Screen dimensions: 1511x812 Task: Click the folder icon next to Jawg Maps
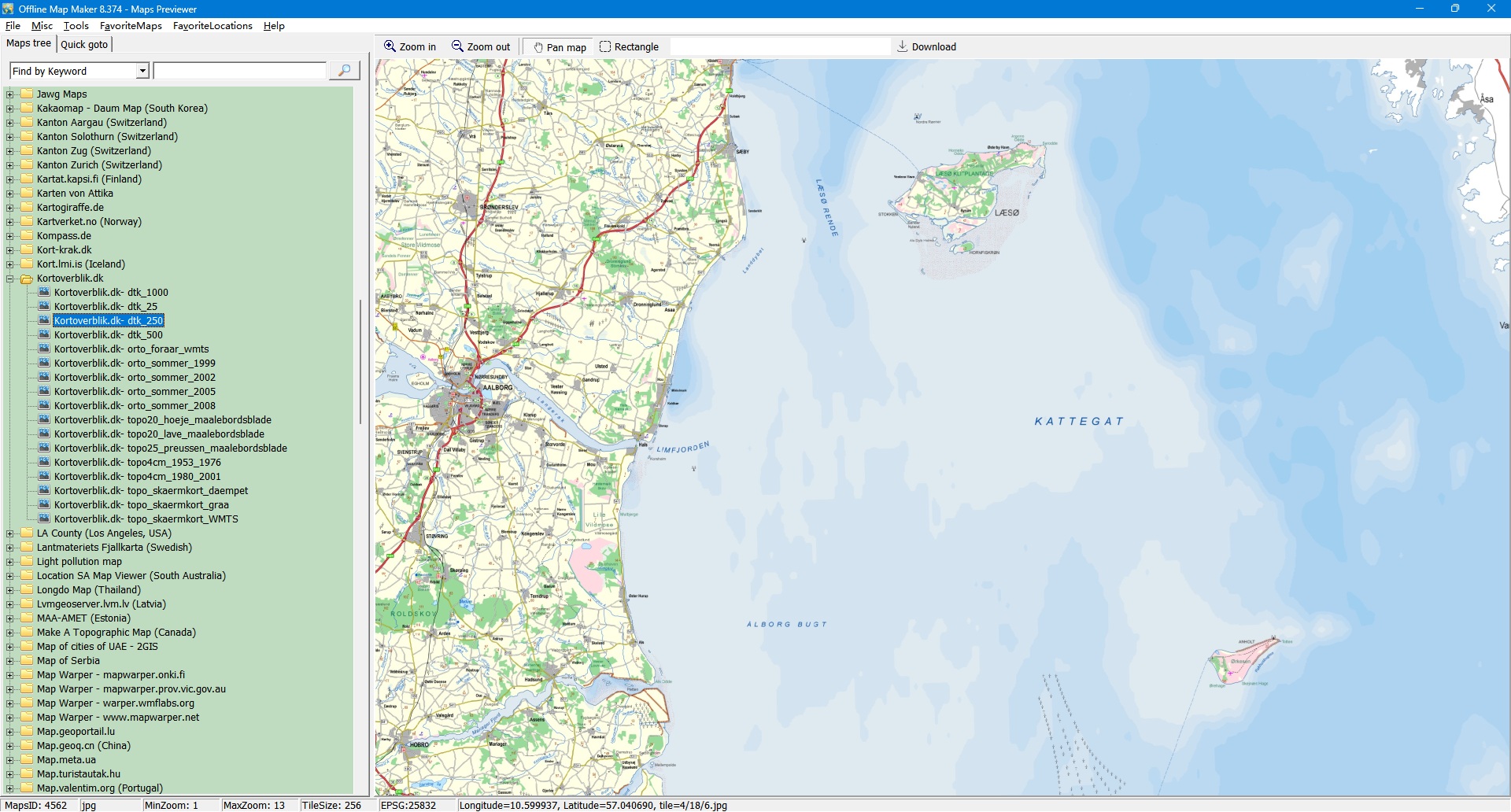pyautogui.click(x=27, y=94)
